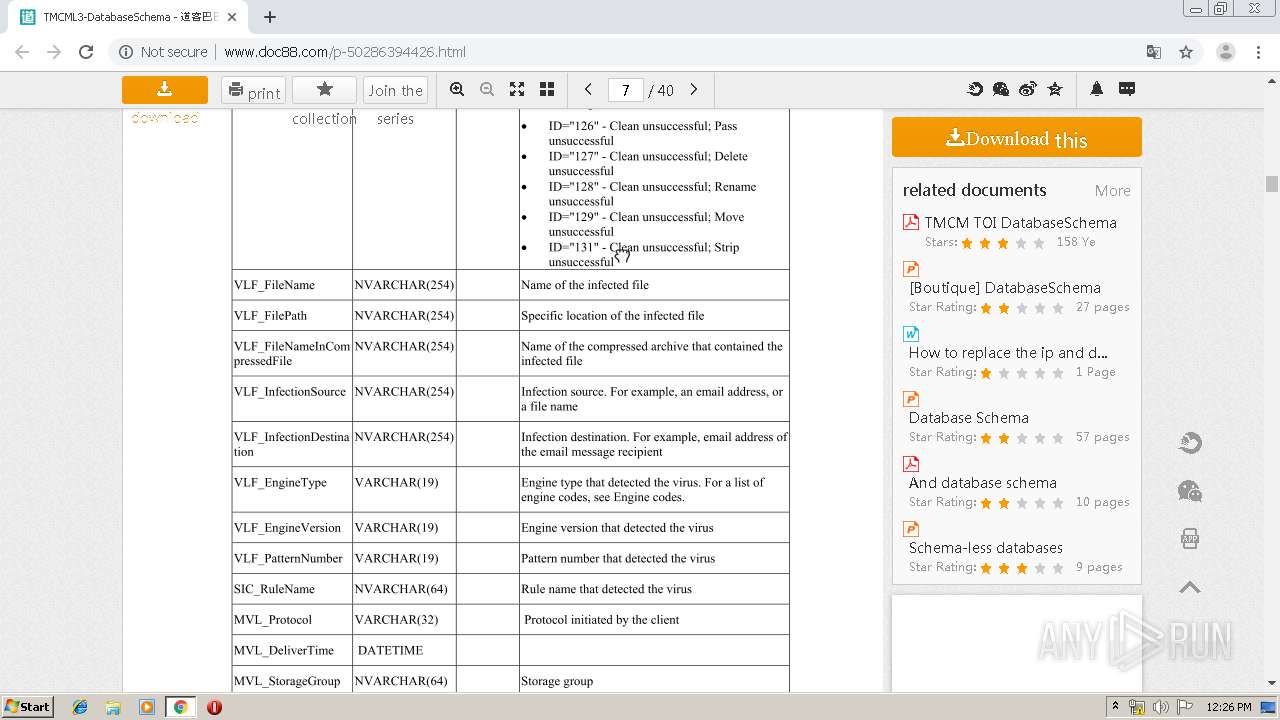Click the floating app/mobile icon on the right side

tap(1190, 539)
